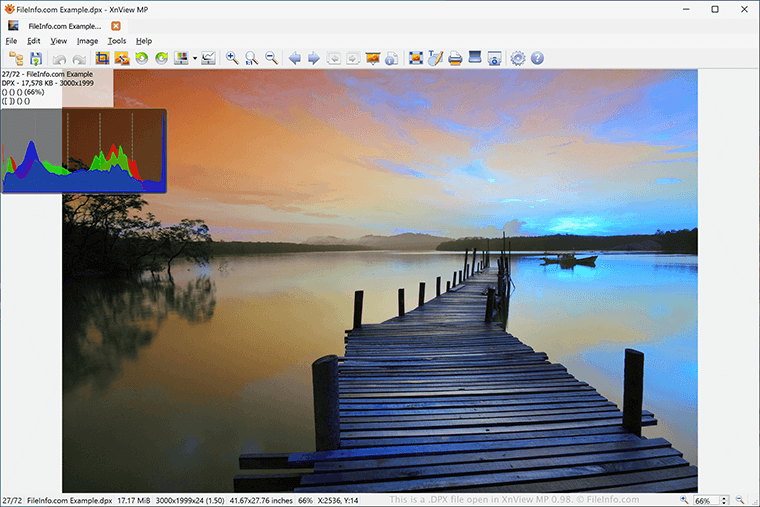Image resolution: width=760 pixels, height=507 pixels.
Task: Open Settings via the gear icon
Action: [518, 59]
